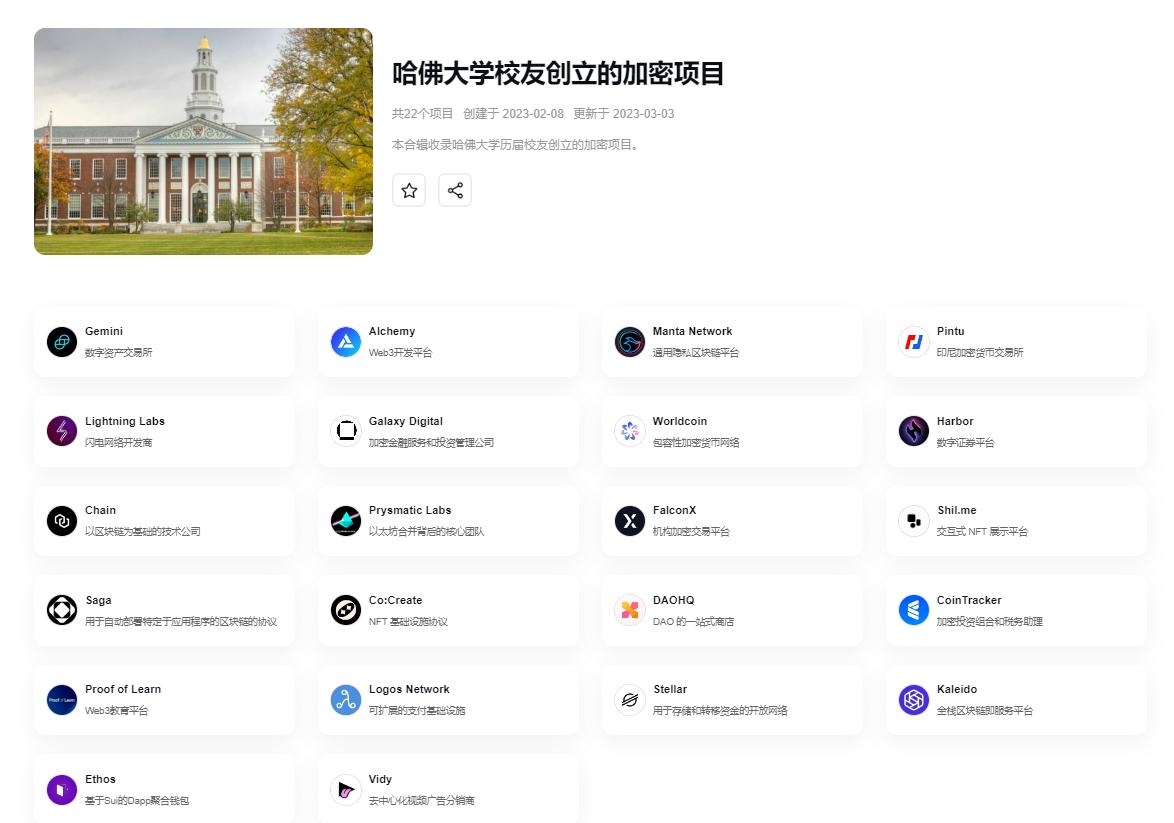Open the Vidy logo icon
The height and width of the screenshot is (823, 1174).
(346, 789)
